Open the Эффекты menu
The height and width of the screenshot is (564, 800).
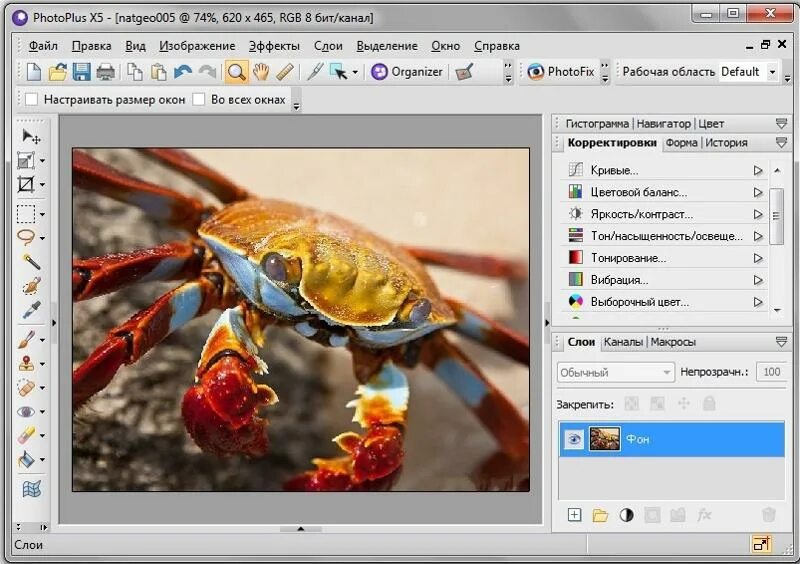[x=274, y=46]
